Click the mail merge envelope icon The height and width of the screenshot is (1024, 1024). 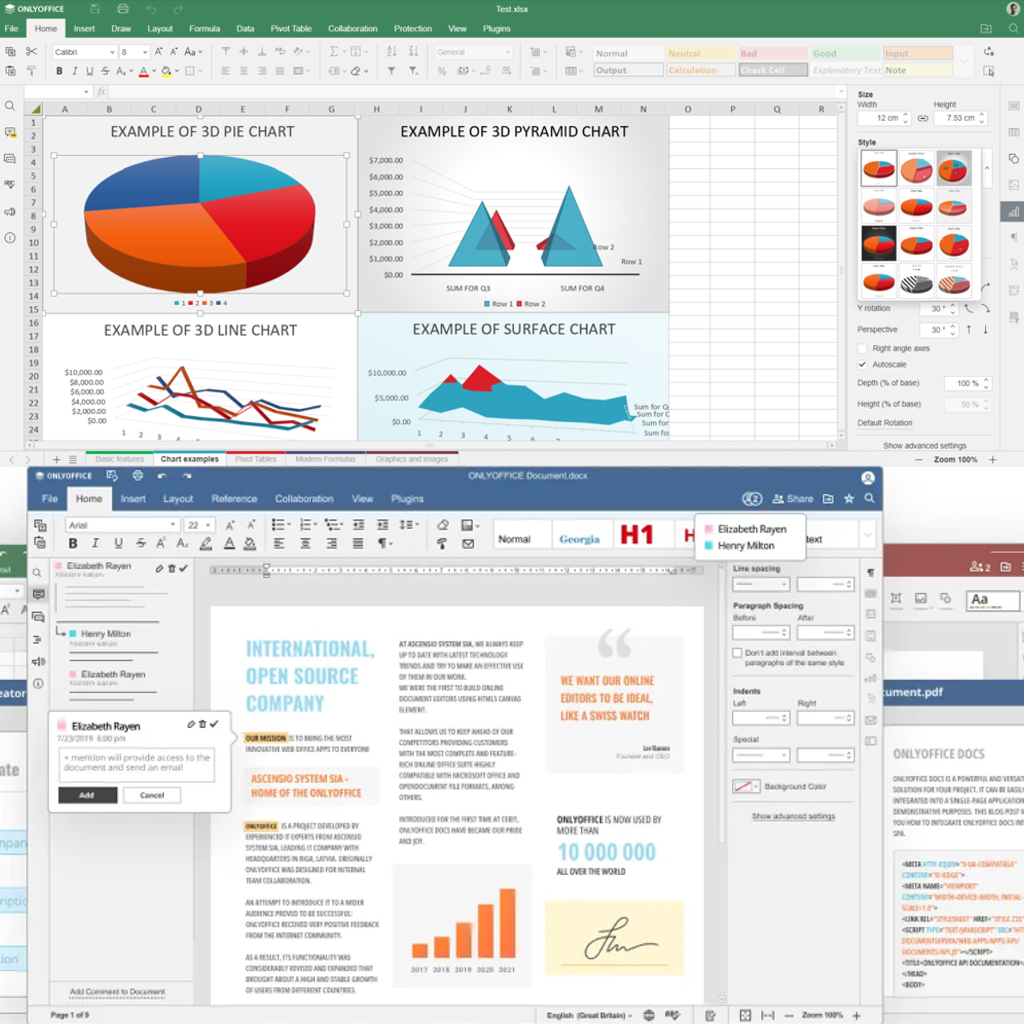pos(467,544)
